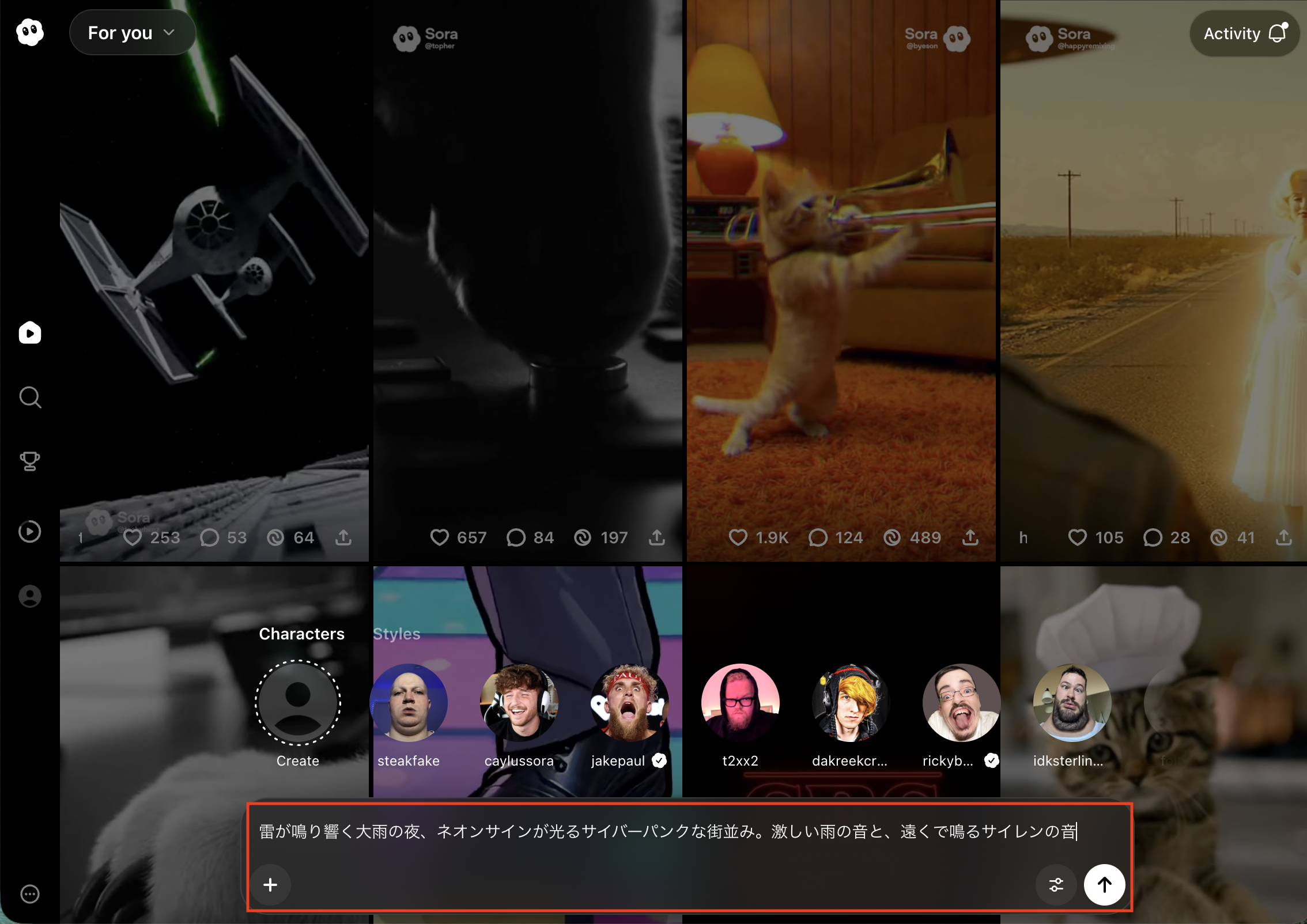
Task: Like the video with 657 likes
Action: pyautogui.click(x=440, y=537)
